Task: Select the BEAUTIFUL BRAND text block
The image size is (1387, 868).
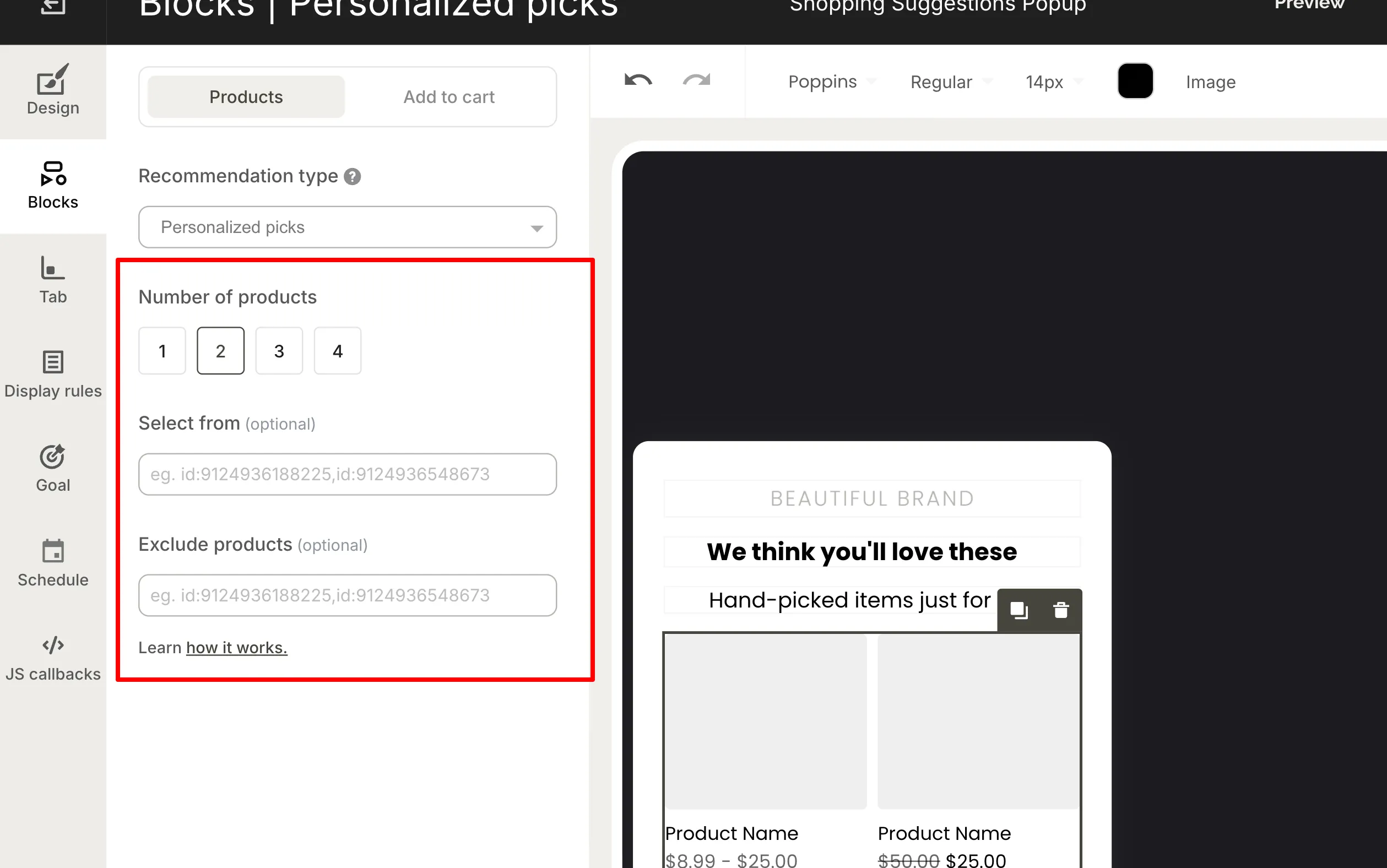Action: click(x=872, y=498)
